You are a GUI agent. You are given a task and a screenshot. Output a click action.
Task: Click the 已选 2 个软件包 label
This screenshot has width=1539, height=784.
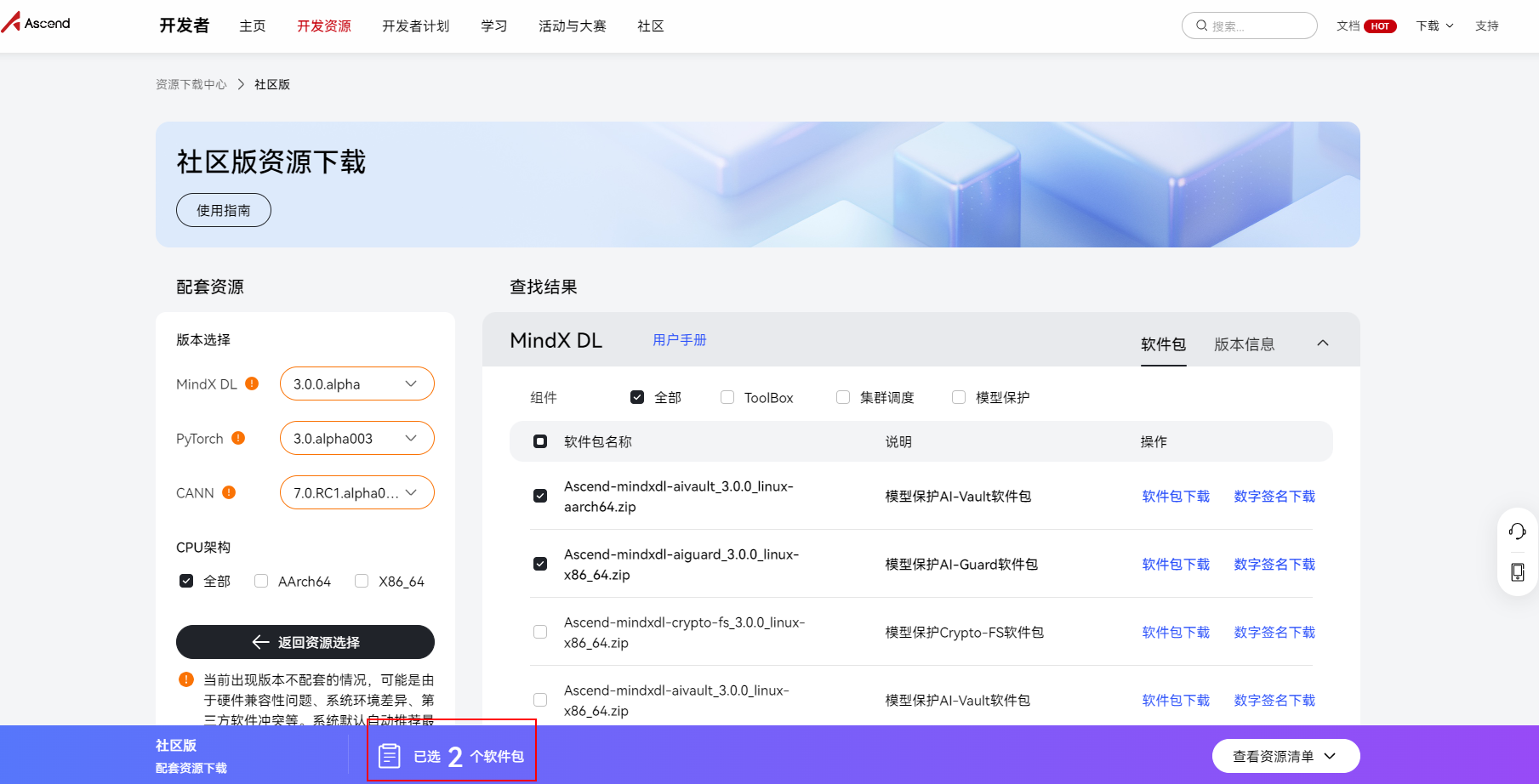[x=469, y=756]
